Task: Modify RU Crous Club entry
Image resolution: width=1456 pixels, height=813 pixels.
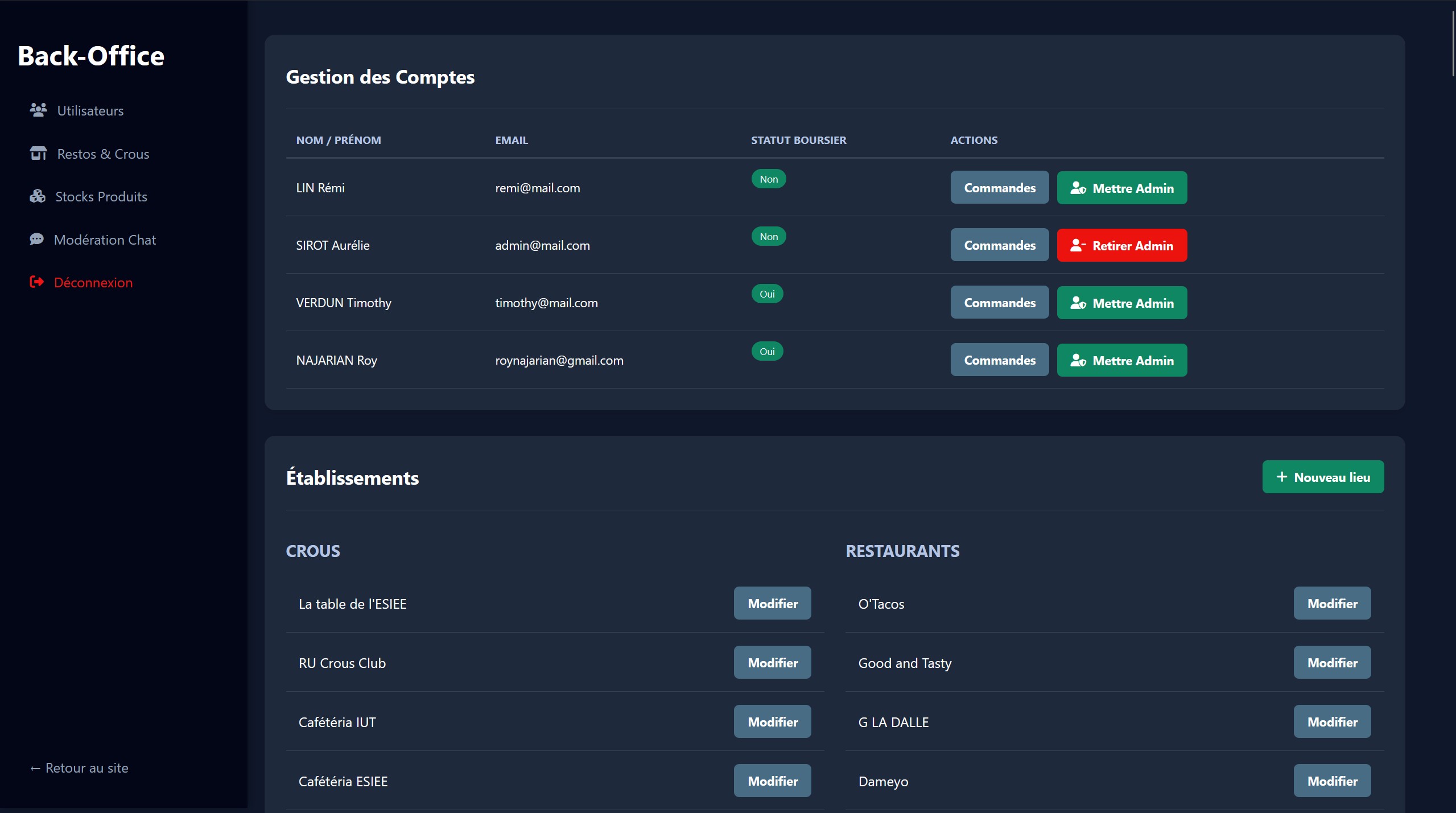Action: point(773,663)
